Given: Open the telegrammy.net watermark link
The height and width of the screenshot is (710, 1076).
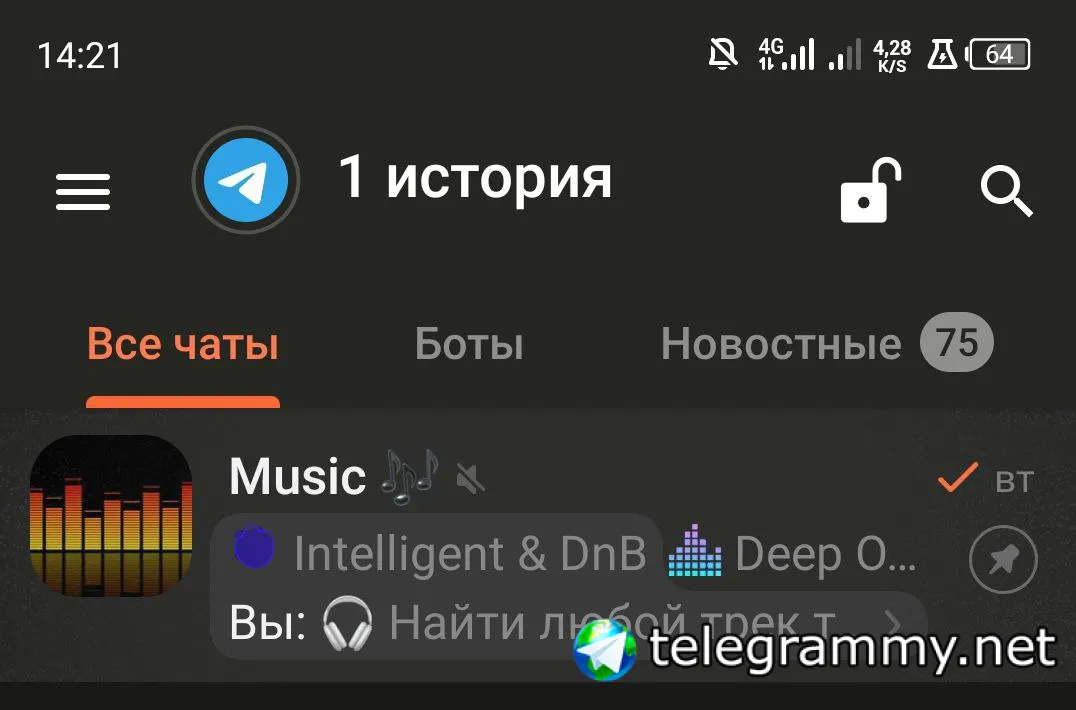Looking at the screenshot, I should (x=814, y=648).
